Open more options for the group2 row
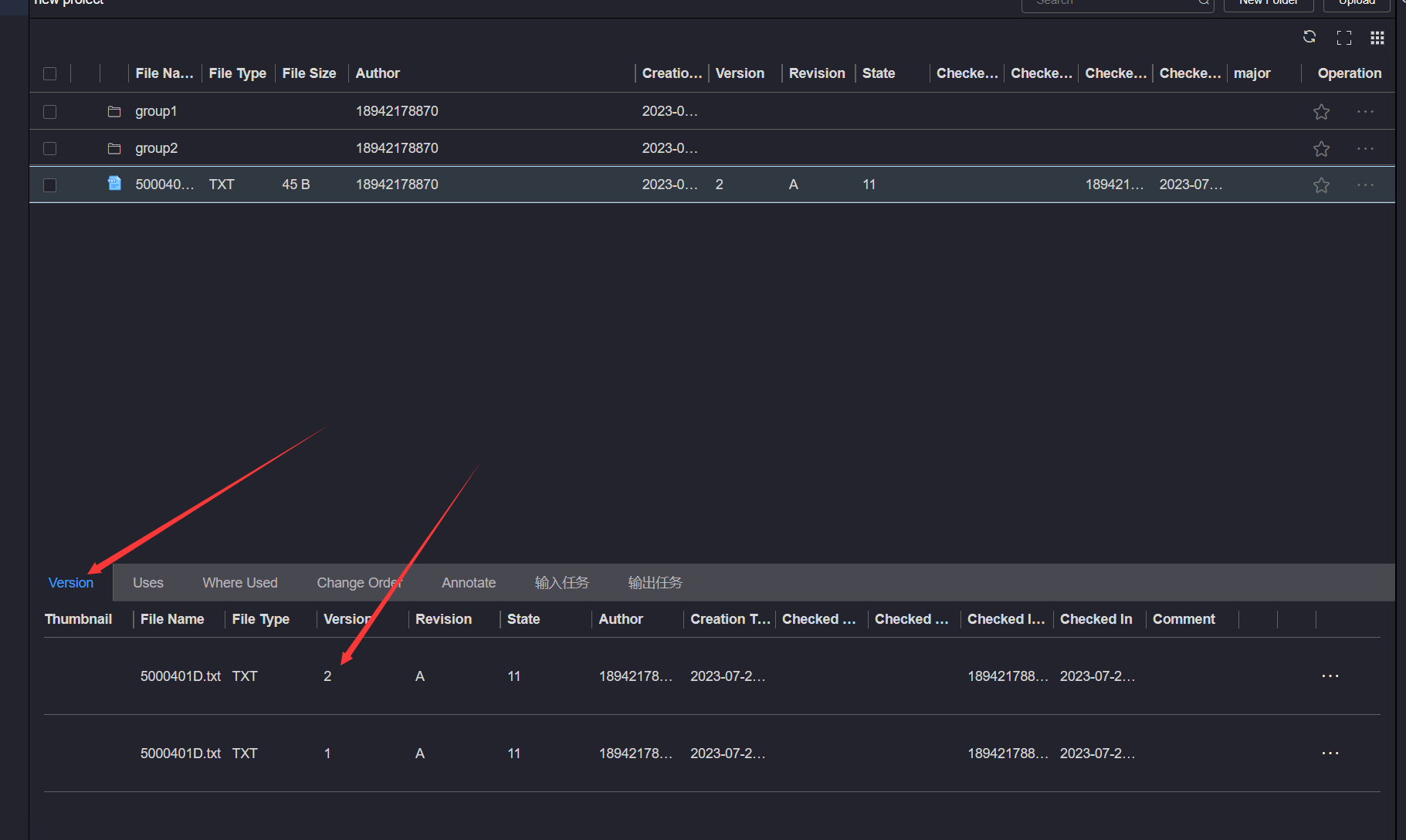This screenshot has width=1406, height=840. tap(1365, 149)
